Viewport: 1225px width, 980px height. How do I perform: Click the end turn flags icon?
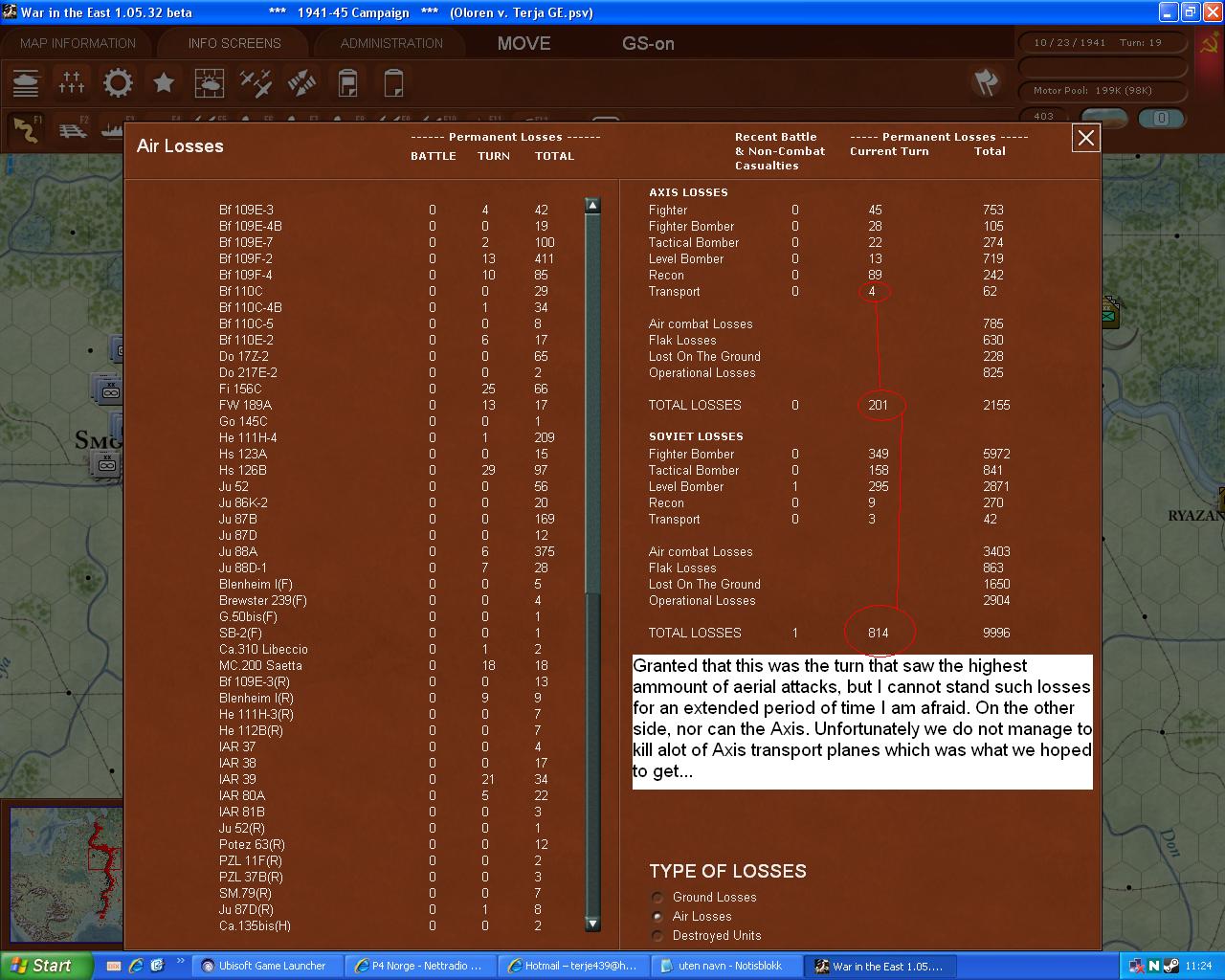(x=986, y=82)
